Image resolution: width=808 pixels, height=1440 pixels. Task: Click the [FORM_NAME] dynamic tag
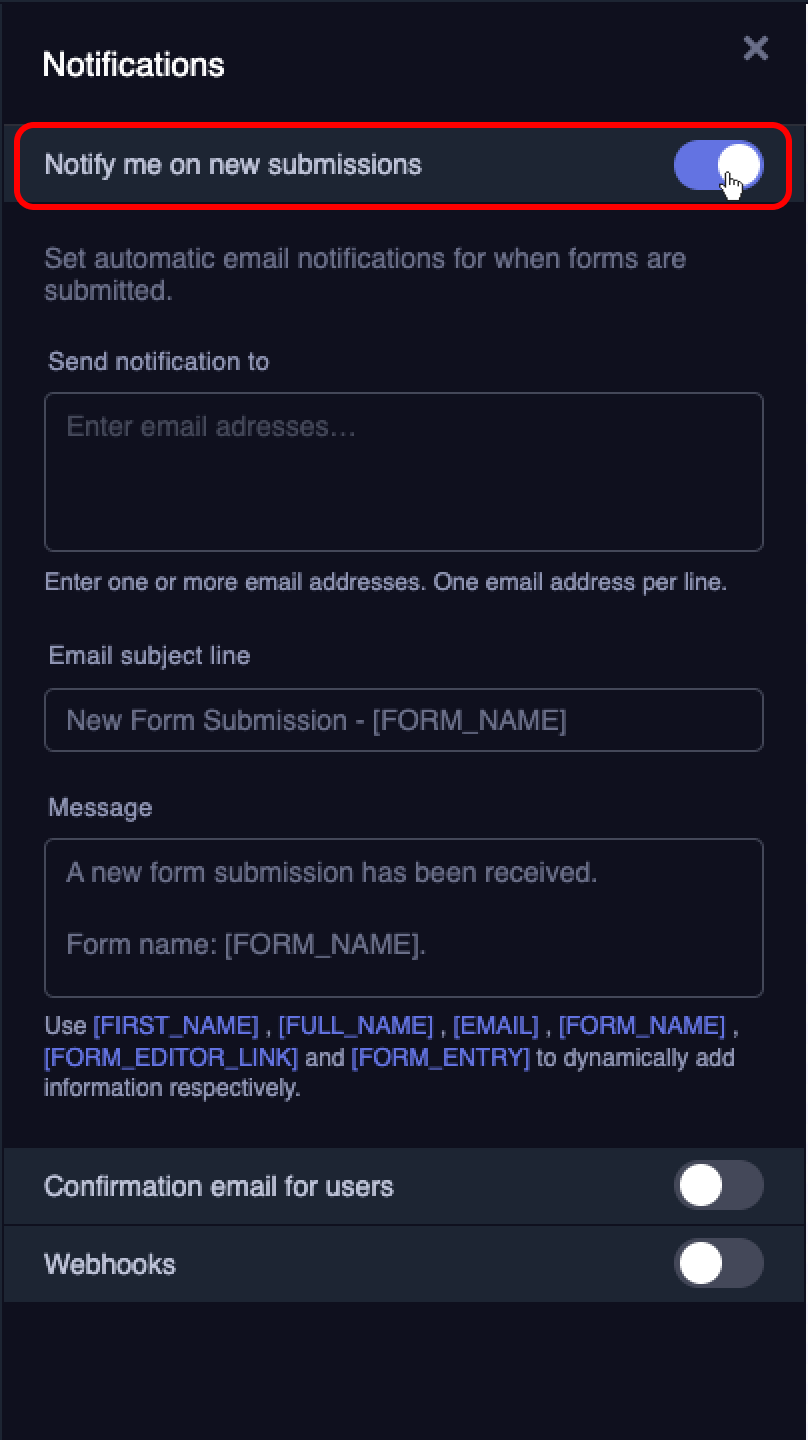click(x=645, y=1024)
